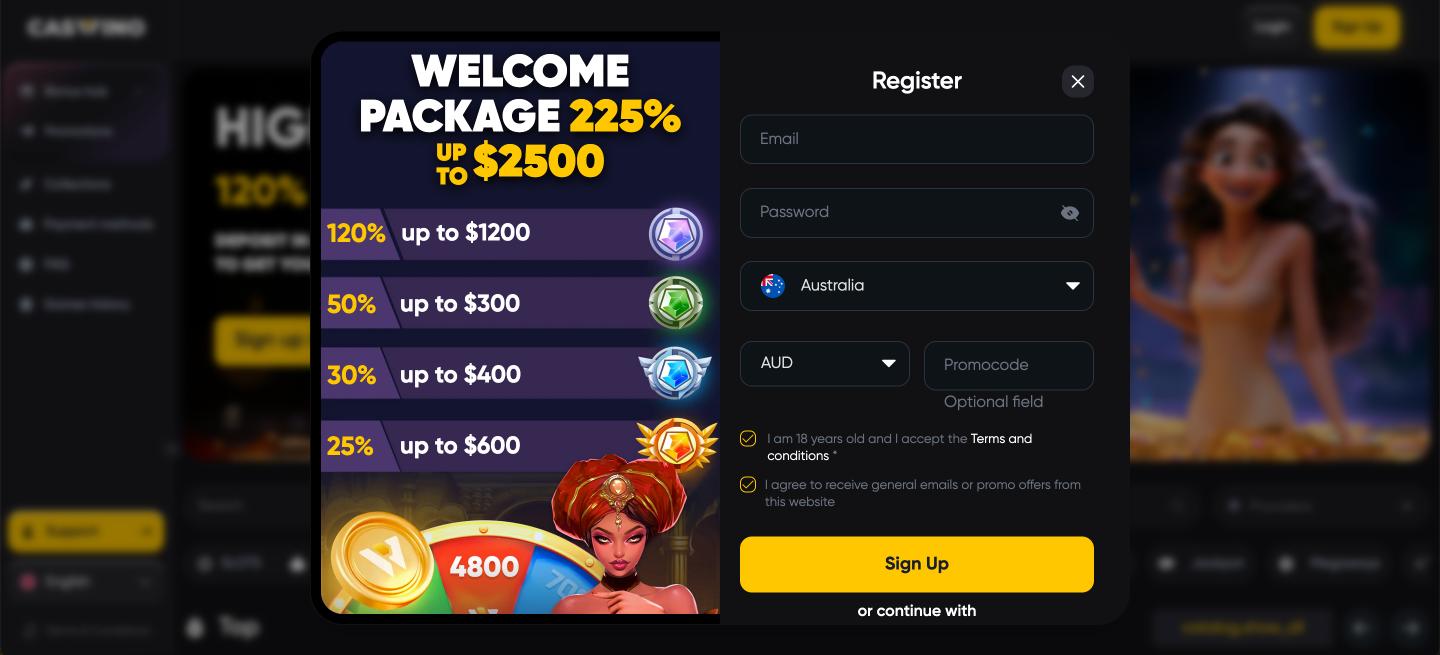Open the English language selector in sidebar
1440x655 pixels.
[x=85, y=582]
